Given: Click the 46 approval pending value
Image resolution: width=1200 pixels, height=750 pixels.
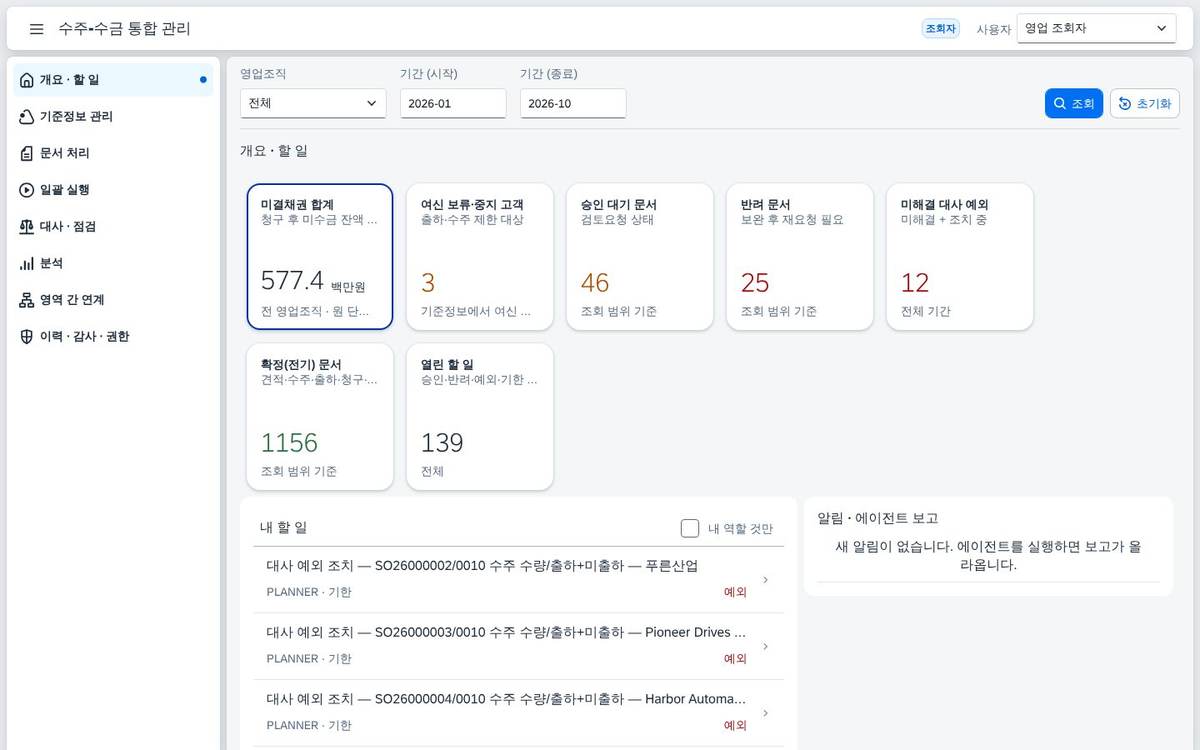Looking at the screenshot, I should [x=595, y=282].
